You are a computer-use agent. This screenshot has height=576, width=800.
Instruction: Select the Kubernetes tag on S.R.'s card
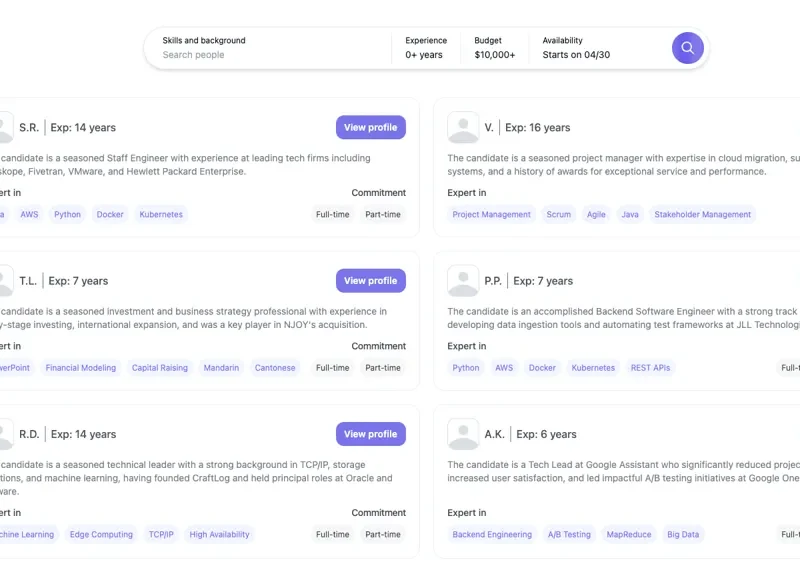(x=161, y=215)
